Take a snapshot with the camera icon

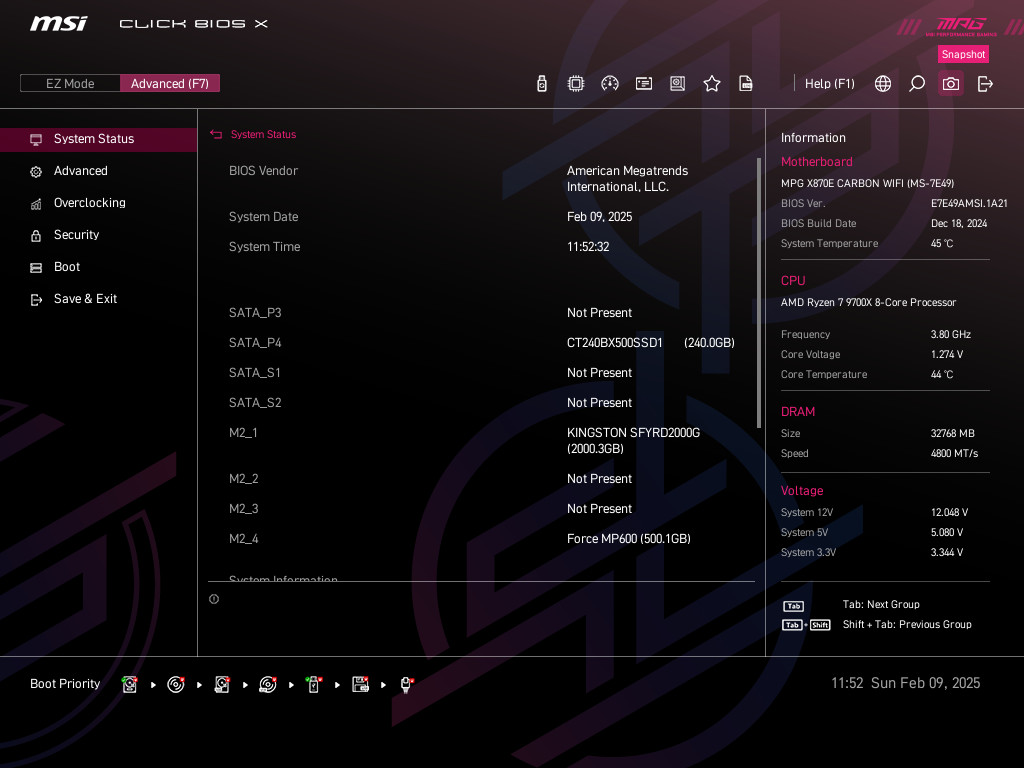point(951,84)
